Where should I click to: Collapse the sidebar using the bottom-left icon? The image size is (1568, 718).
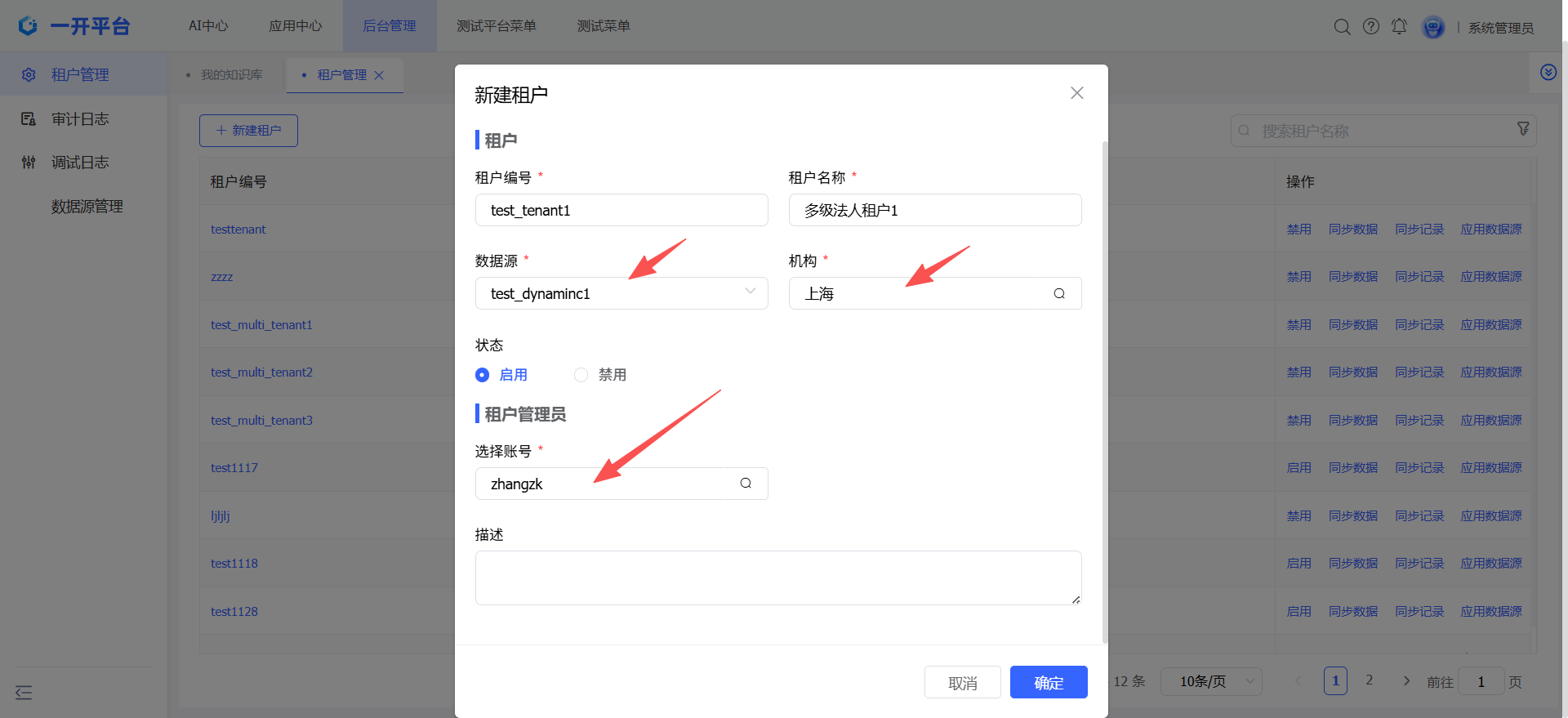pos(24,693)
